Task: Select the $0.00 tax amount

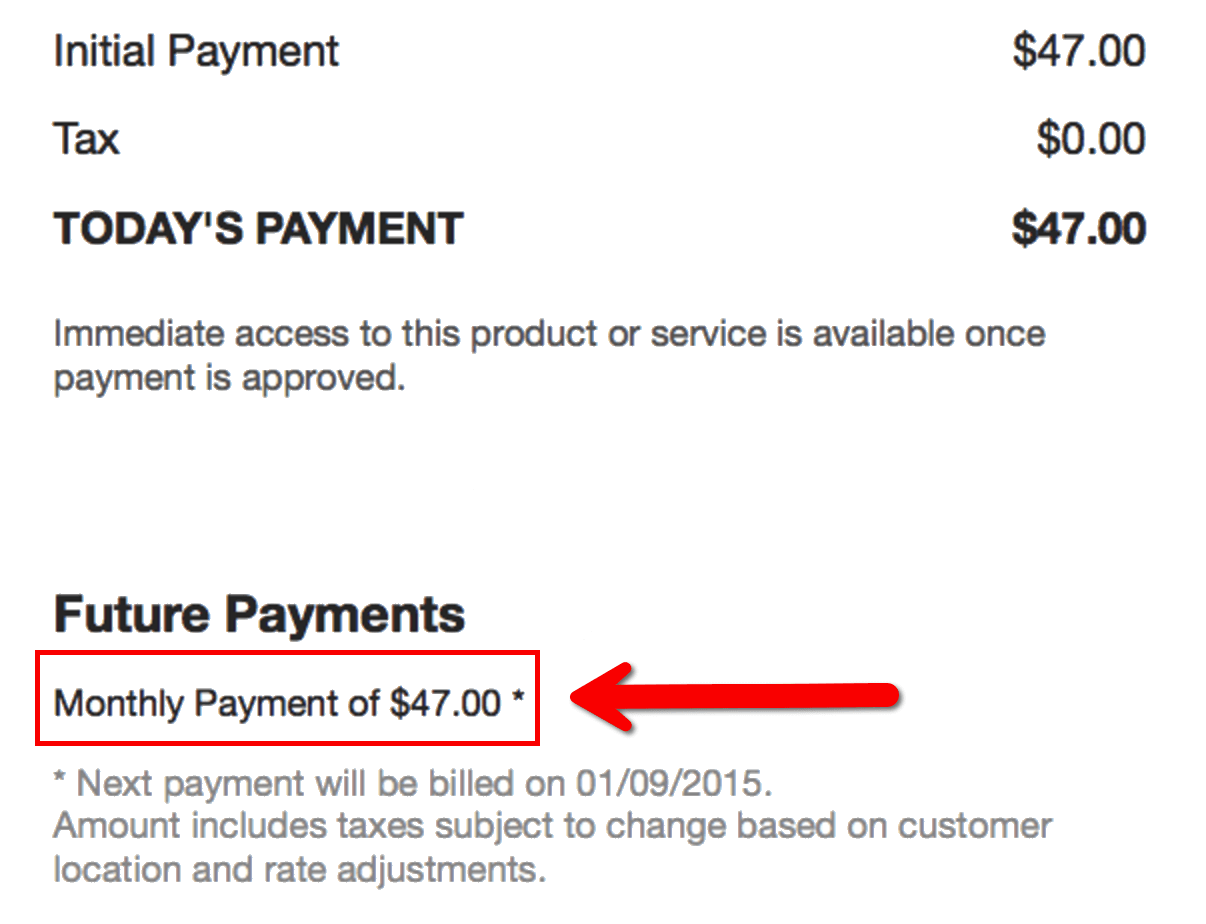Action: (x=1090, y=139)
